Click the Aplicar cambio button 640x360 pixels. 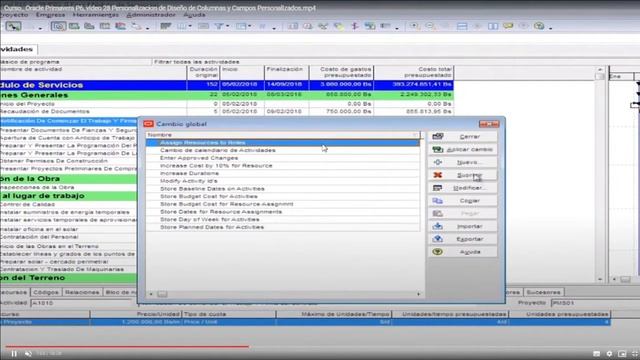[x=462, y=149]
